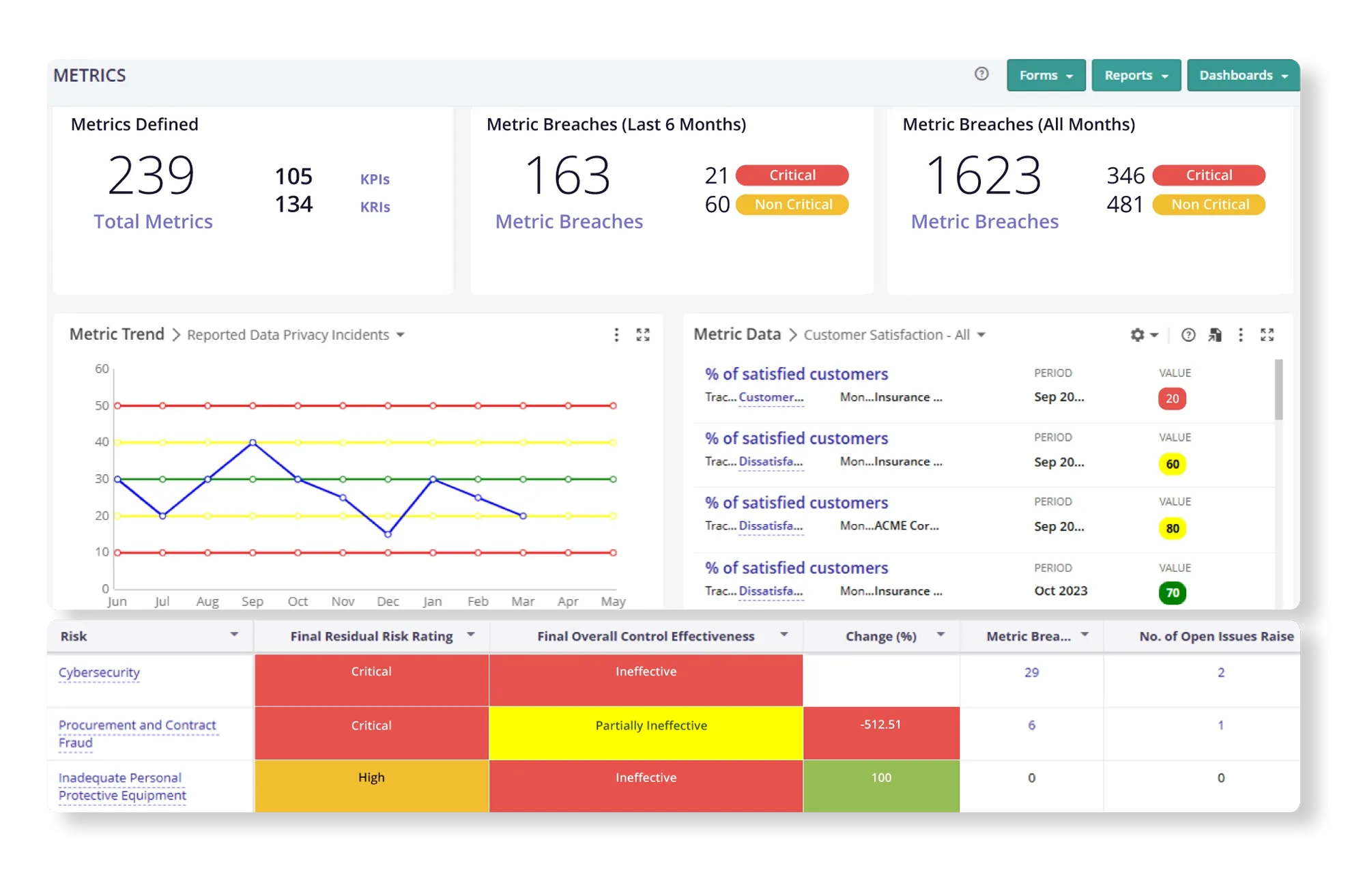Open the Cybersecurity risk link
Screen dimensions: 1348x896
(x=99, y=672)
